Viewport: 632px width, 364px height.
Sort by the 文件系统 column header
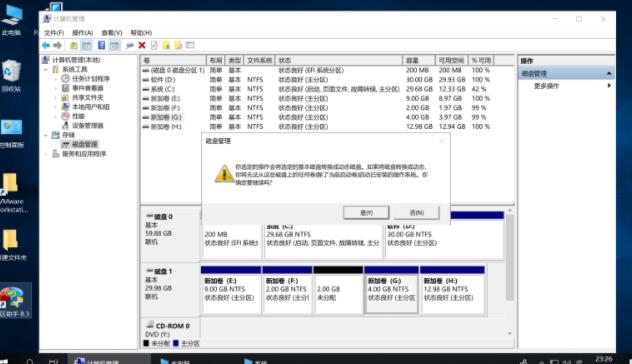(259, 60)
